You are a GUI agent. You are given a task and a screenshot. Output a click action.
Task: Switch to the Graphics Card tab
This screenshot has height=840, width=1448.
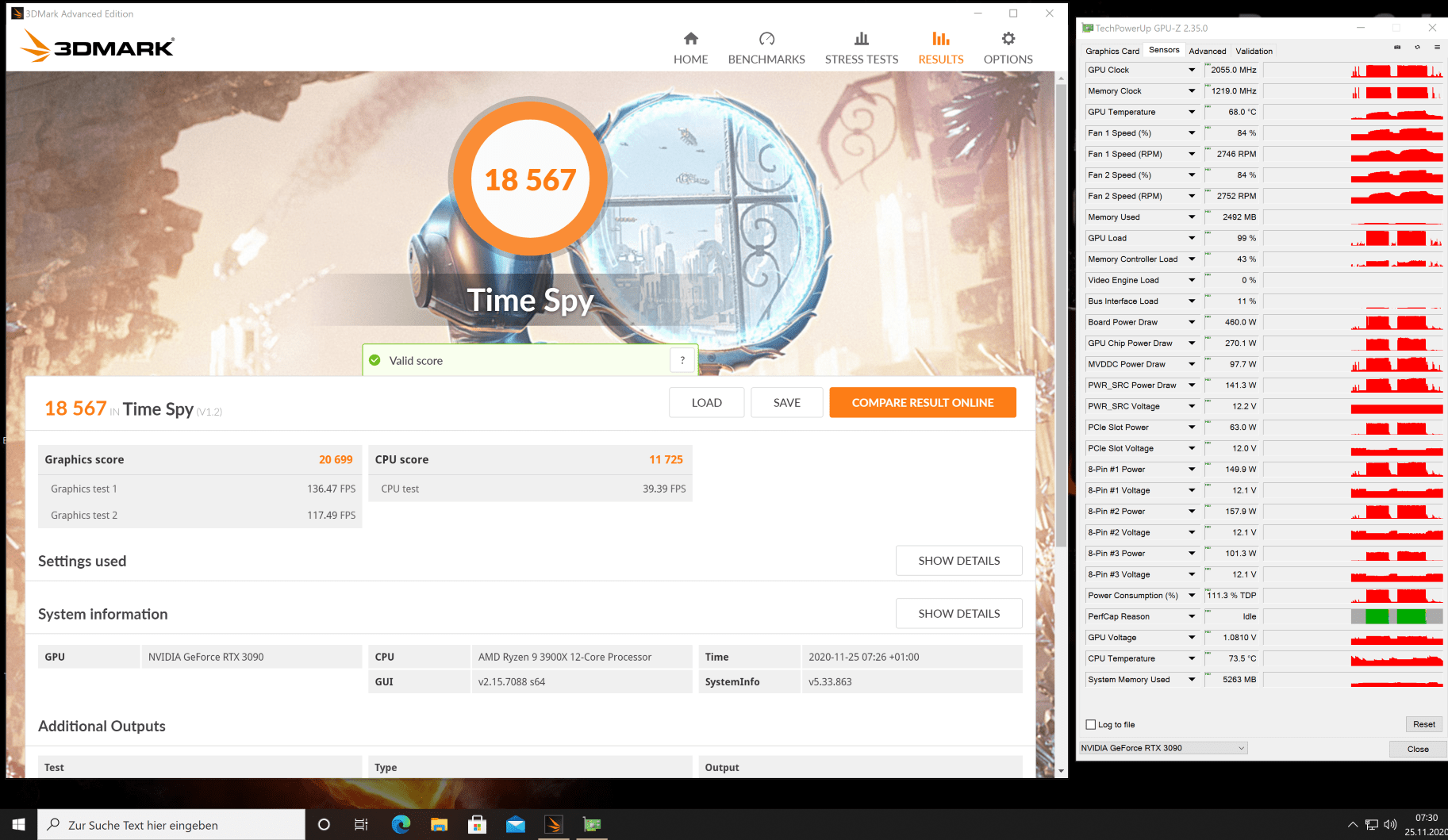click(x=1112, y=51)
